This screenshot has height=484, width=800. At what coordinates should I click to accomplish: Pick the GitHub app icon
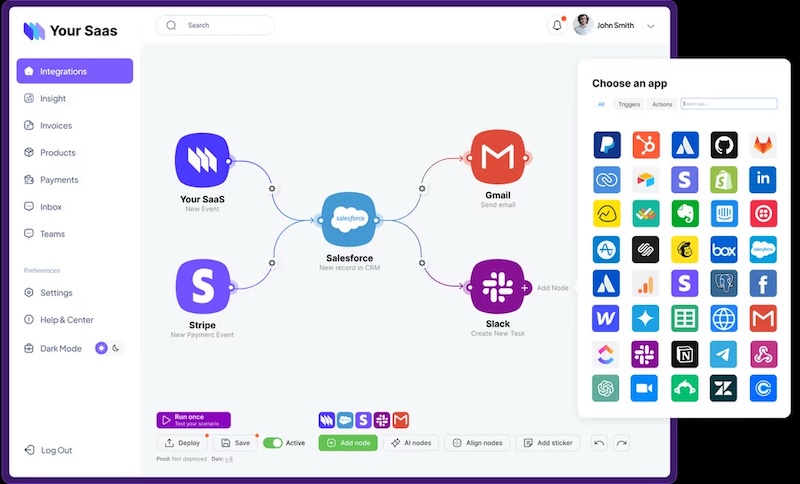coord(724,145)
